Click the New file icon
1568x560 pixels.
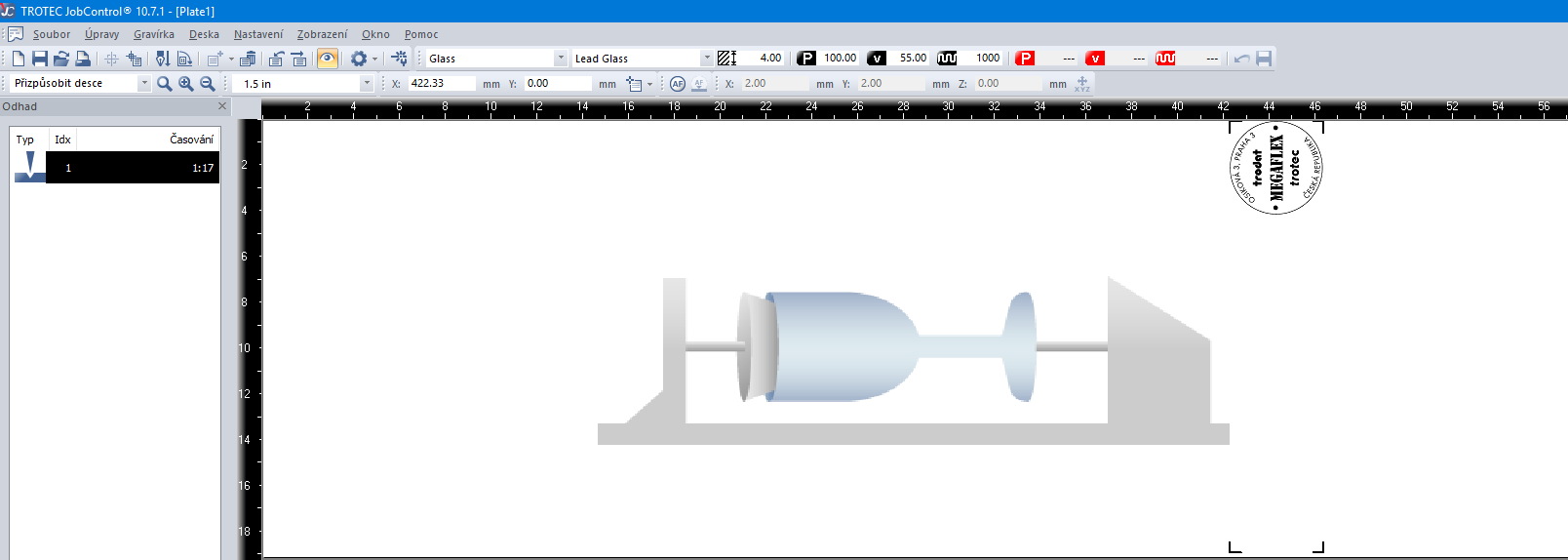point(19,59)
